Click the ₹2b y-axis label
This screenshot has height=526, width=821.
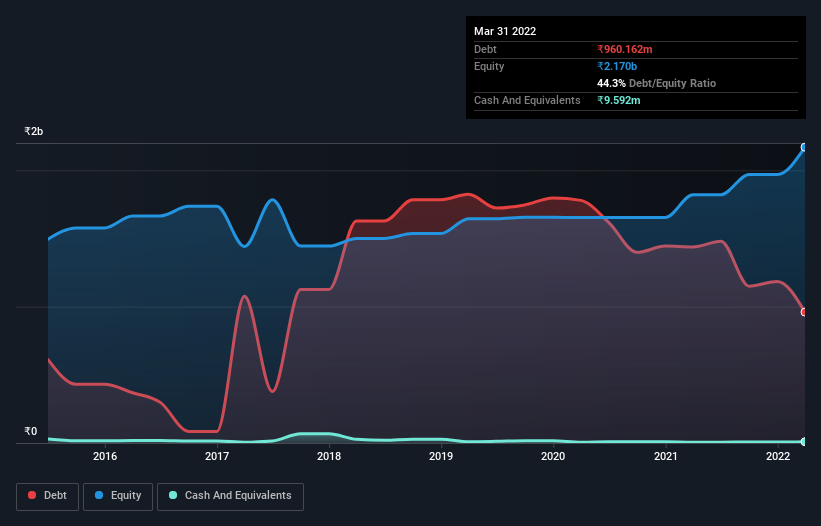(x=34, y=131)
